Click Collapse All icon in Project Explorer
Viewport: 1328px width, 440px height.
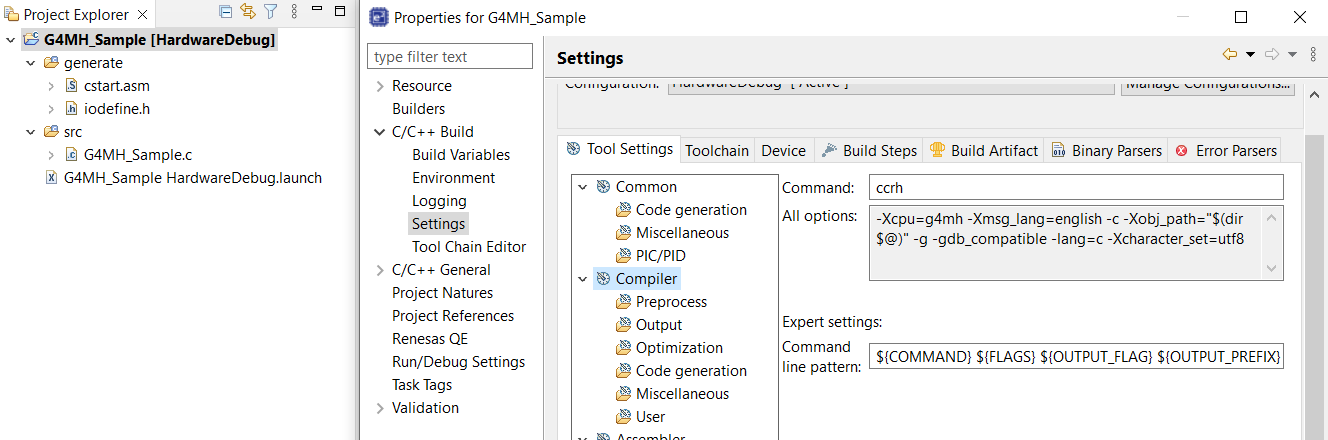pyautogui.click(x=225, y=13)
